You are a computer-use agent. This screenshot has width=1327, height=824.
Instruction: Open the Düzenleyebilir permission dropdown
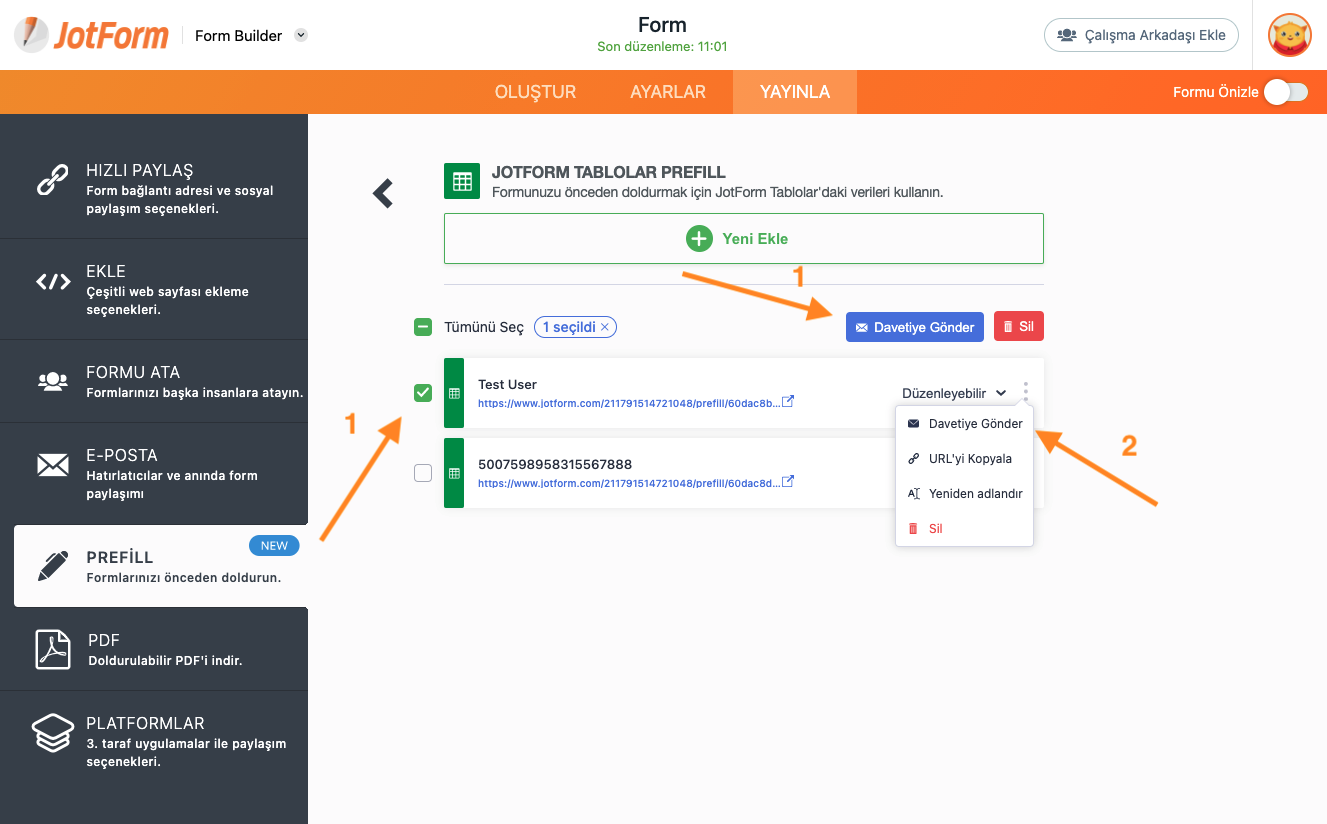954,393
